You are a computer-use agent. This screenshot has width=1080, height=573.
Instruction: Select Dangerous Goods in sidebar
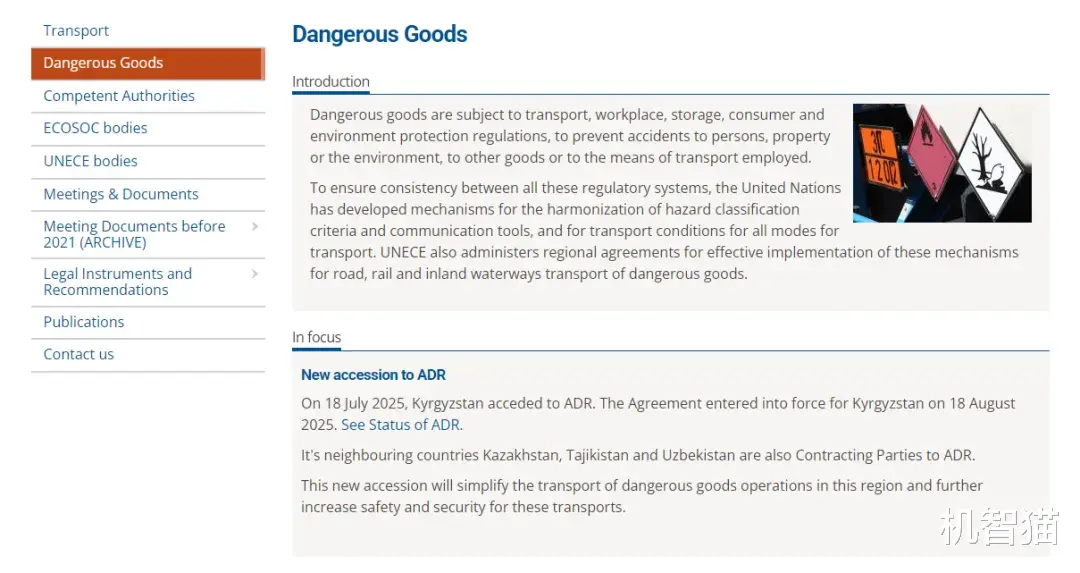103,63
